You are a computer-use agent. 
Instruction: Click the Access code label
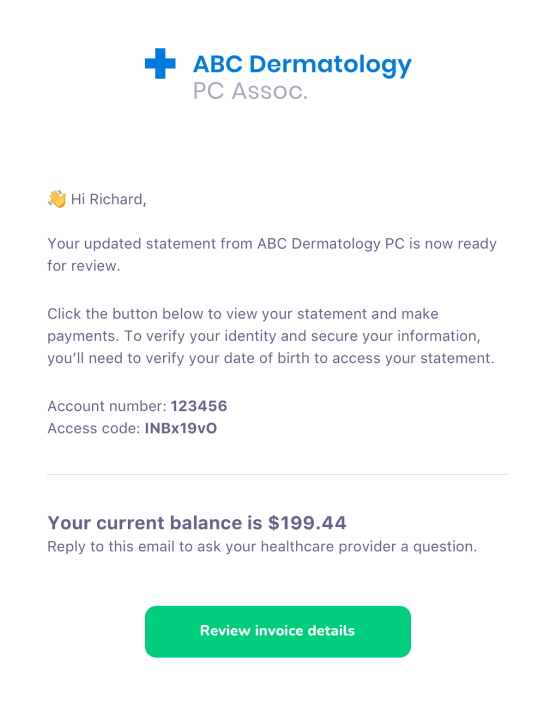click(94, 428)
